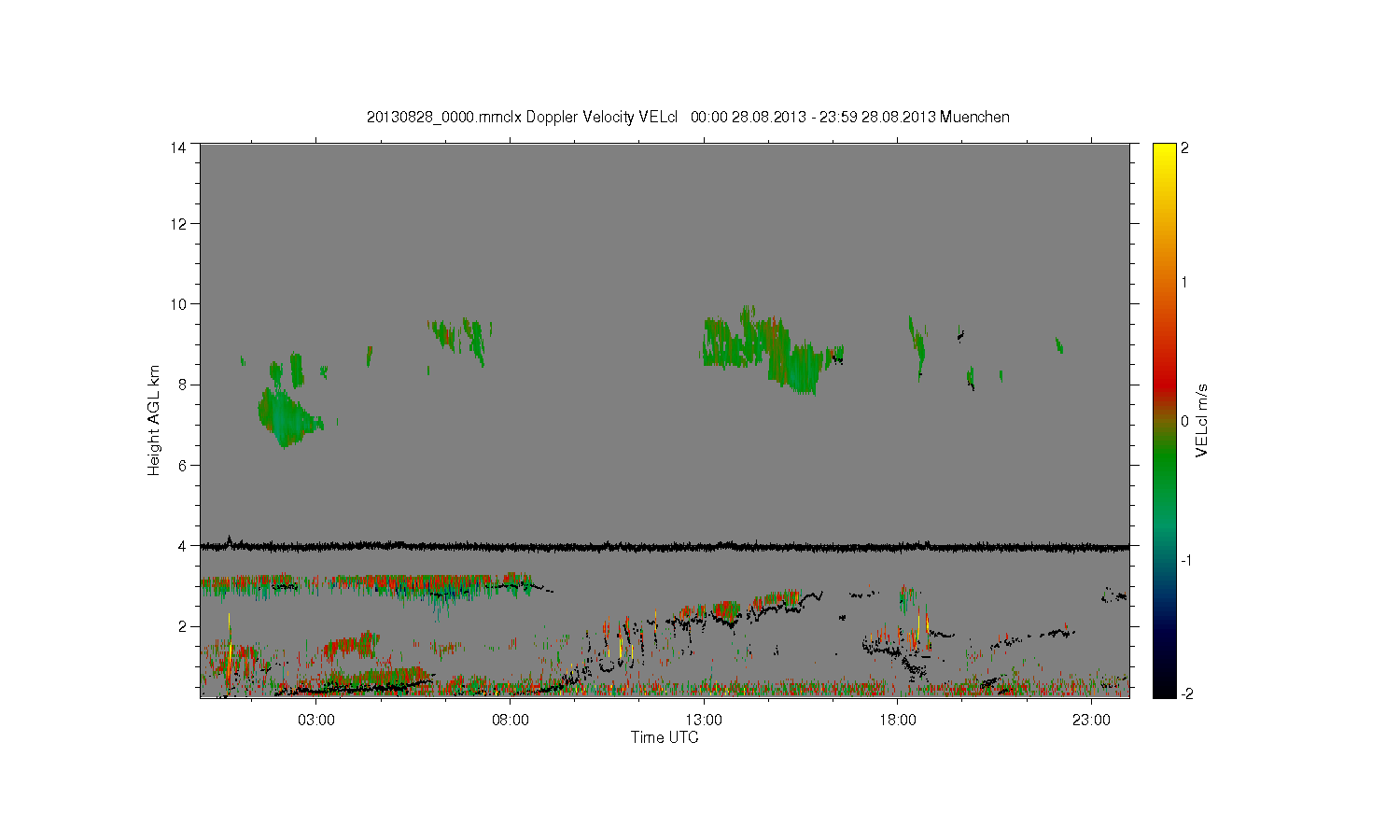The image size is (1400, 840).
Task: Click the Time UTC axis title
Action: click(665, 737)
